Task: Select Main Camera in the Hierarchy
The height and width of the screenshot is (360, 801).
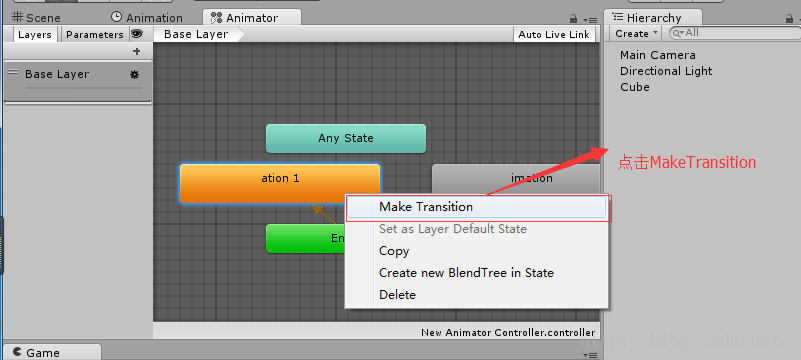Action: (x=657, y=55)
